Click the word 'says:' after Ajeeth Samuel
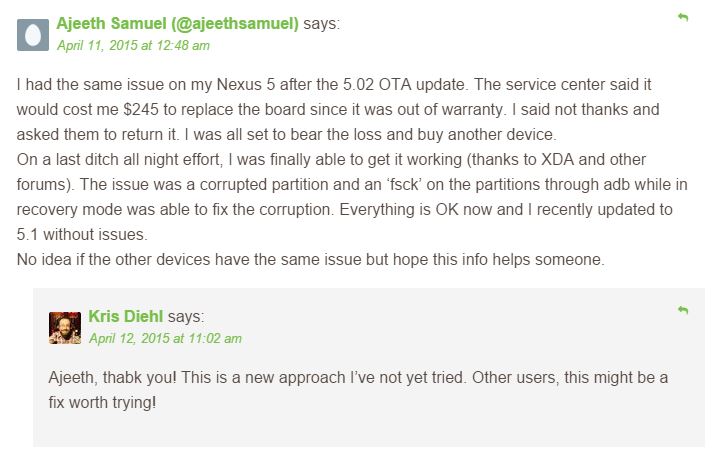The height and width of the screenshot is (466, 717). (322, 23)
